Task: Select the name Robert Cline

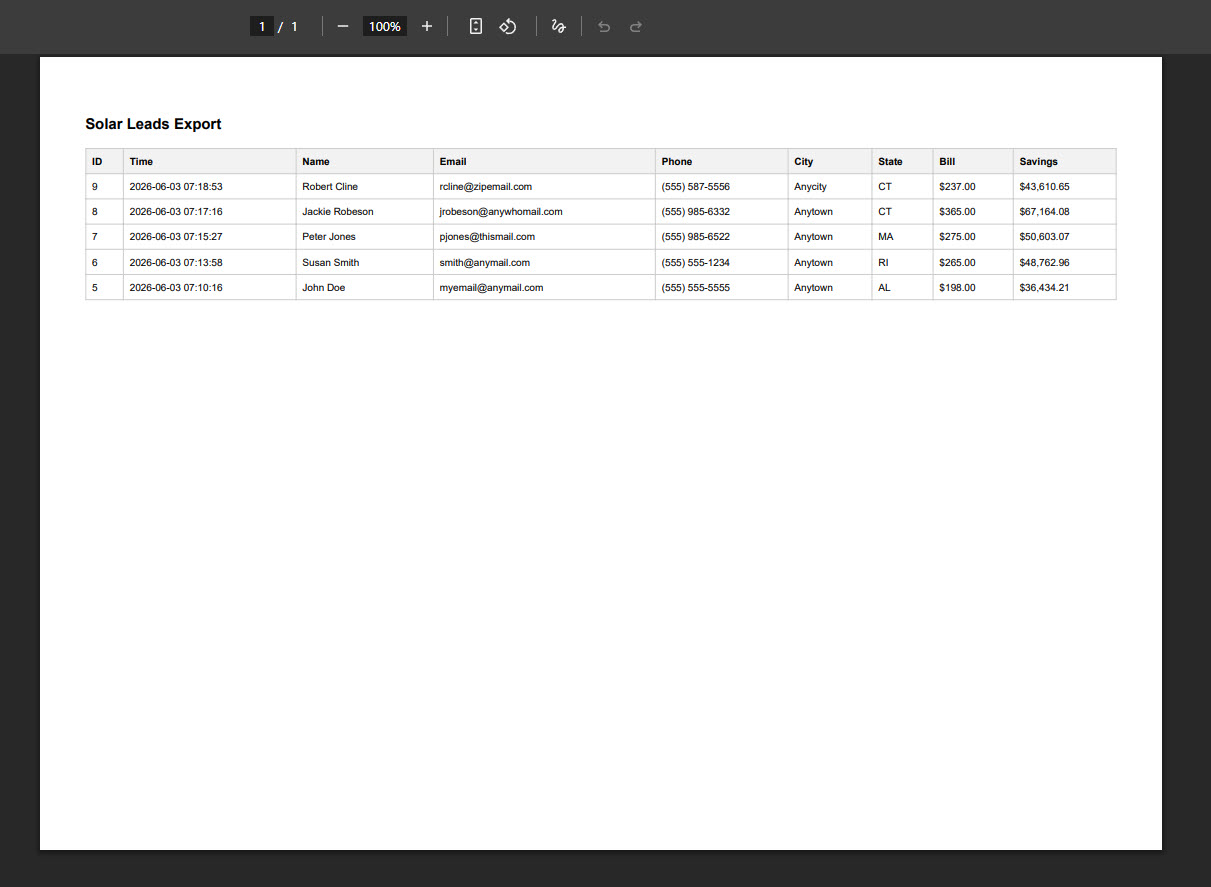Action: click(x=330, y=186)
